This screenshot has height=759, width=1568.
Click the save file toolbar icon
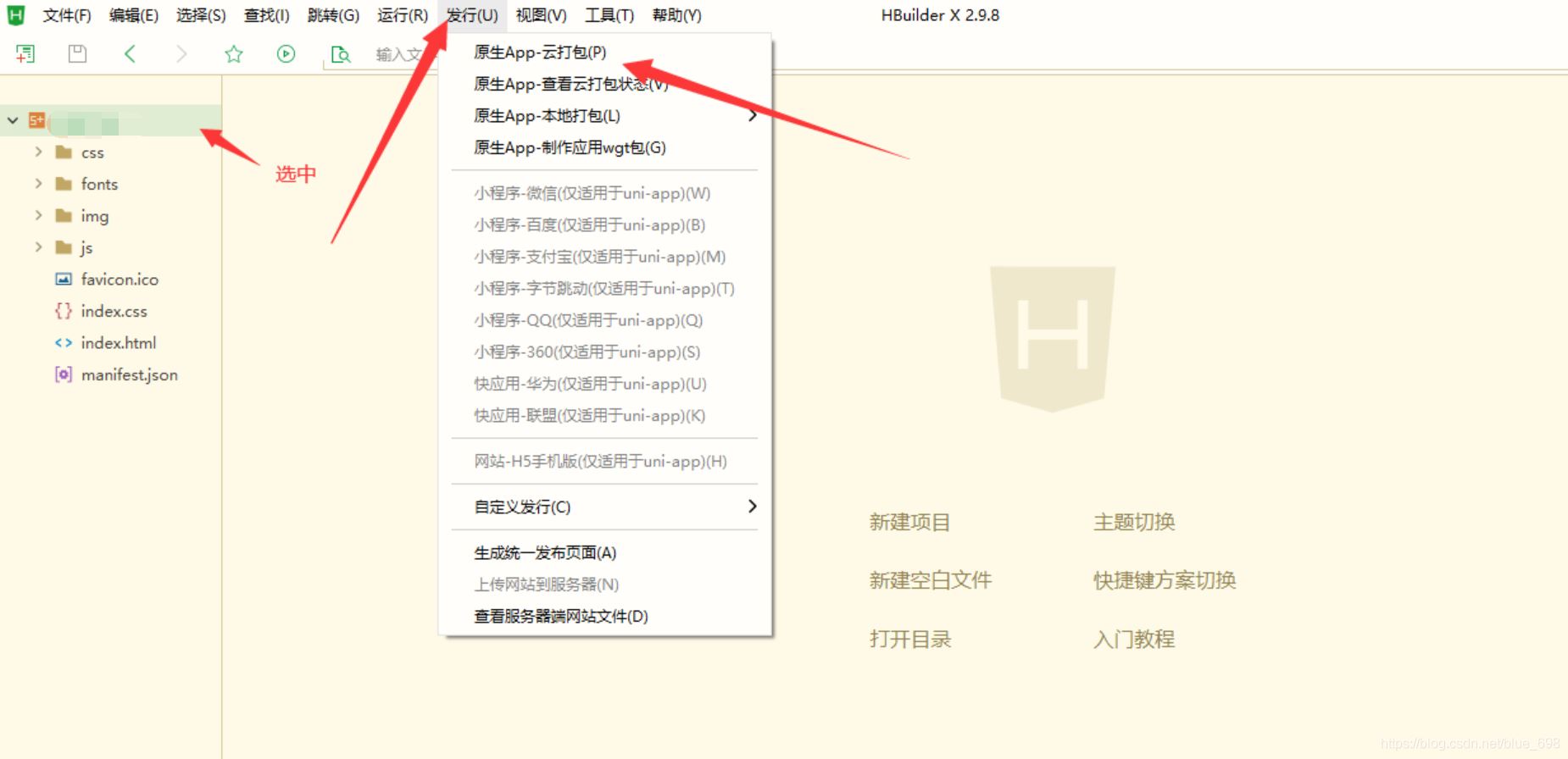pos(77,54)
